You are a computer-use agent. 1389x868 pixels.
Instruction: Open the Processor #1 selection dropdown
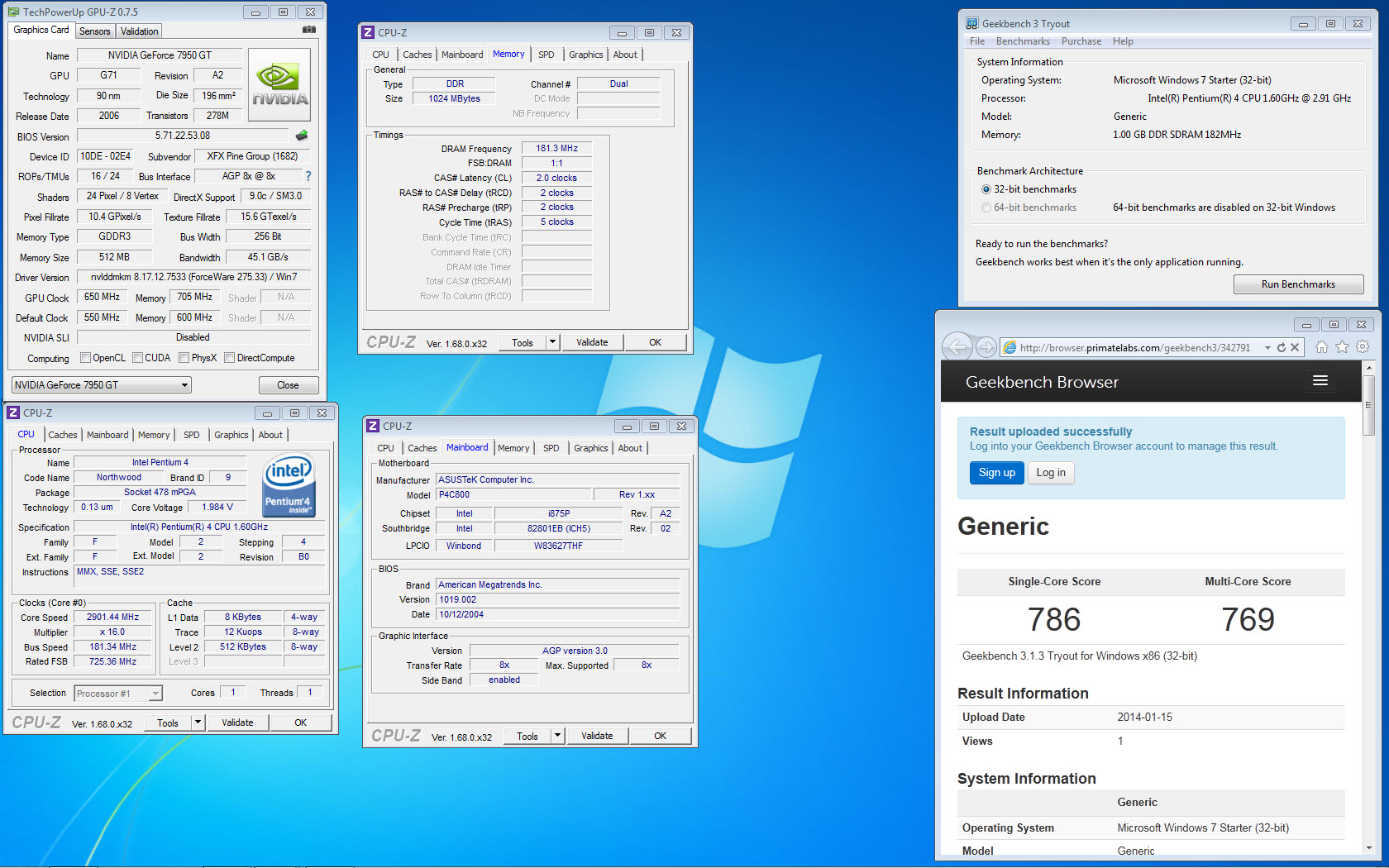pos(118,694)
